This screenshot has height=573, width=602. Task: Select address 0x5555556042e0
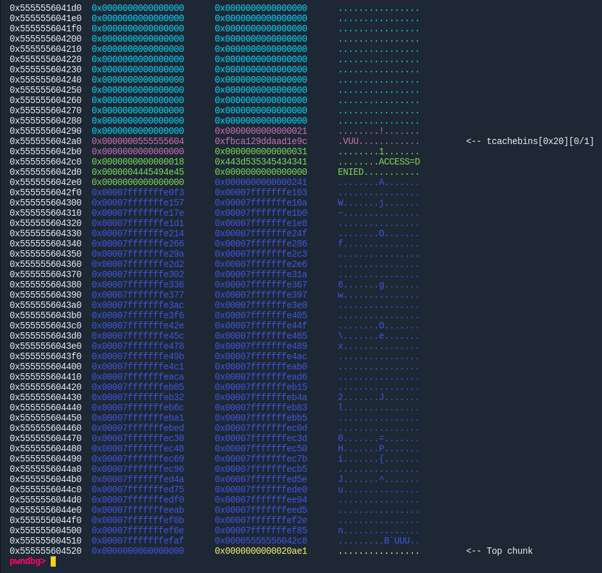coord(45,182)
